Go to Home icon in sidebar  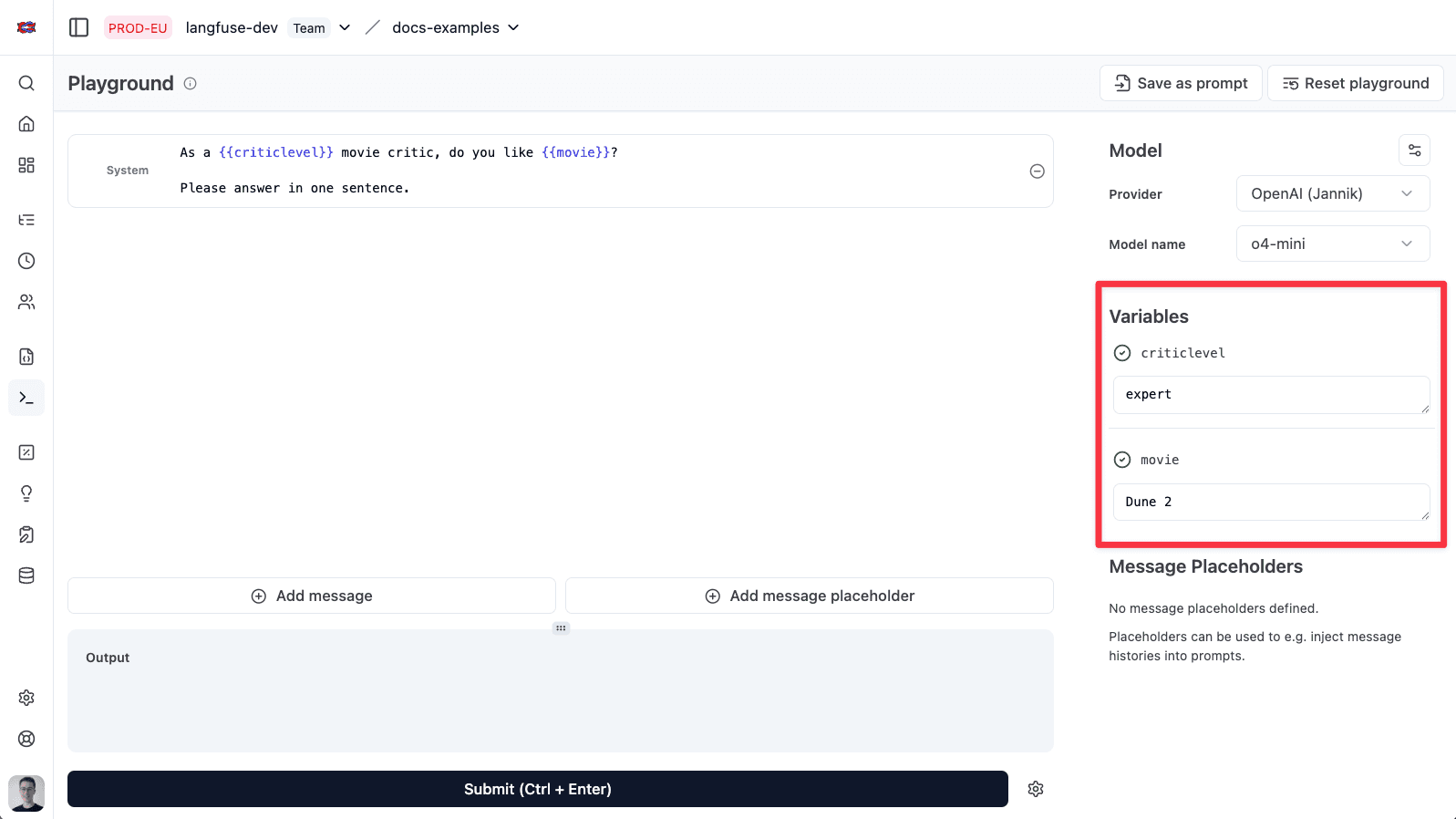26,124
